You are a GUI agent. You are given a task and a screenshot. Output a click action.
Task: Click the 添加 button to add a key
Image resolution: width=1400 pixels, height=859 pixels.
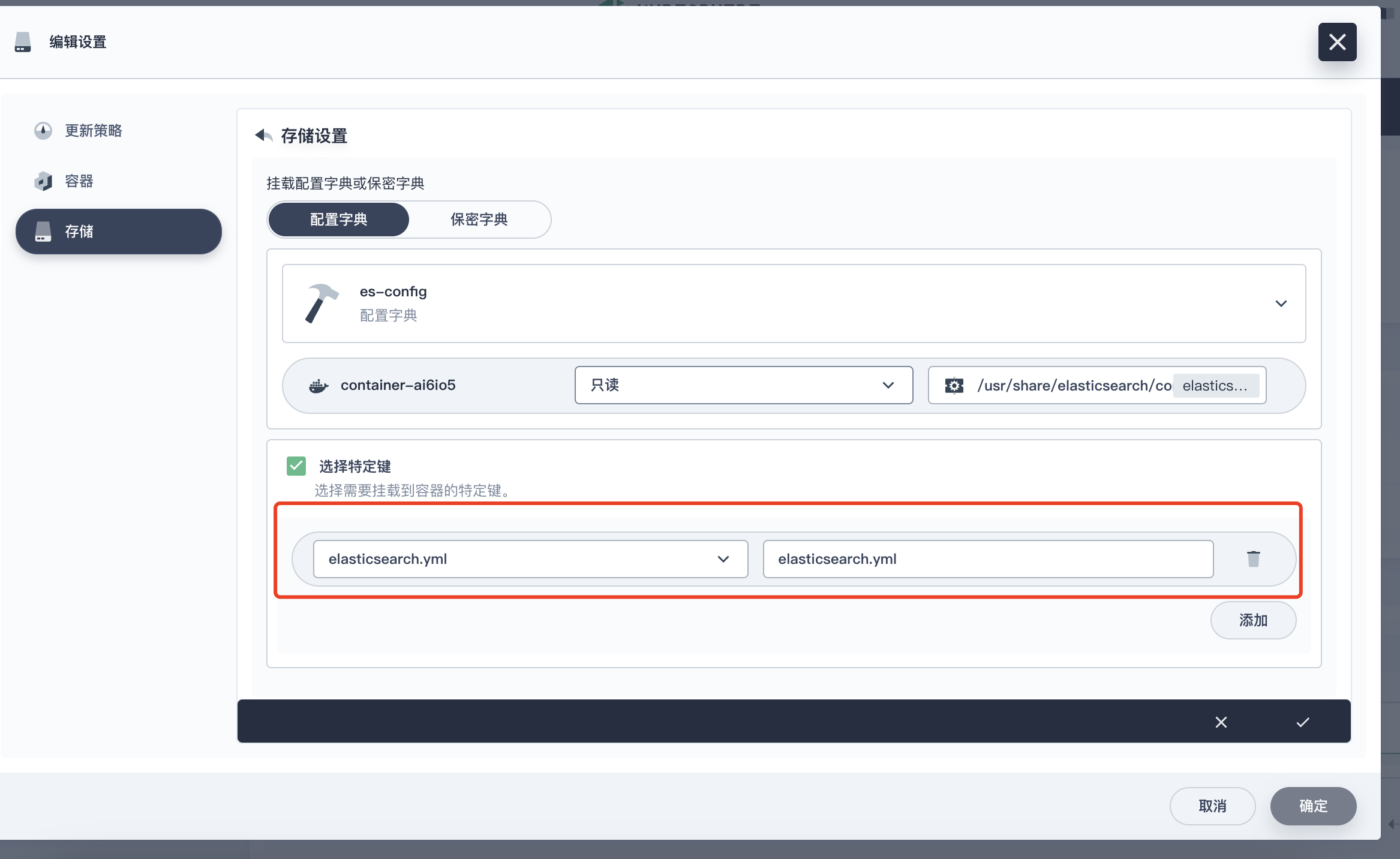point(1253,620)
